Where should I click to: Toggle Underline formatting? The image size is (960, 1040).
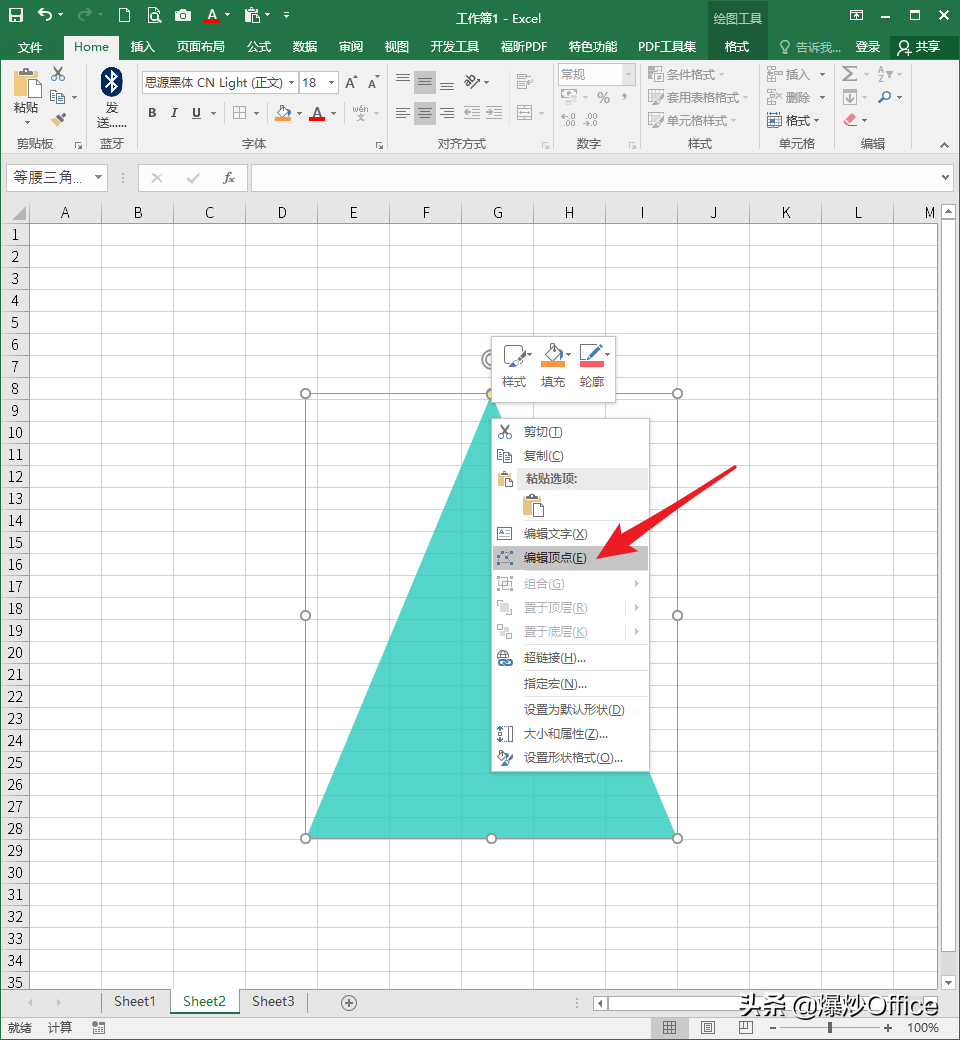pyautogui.click(x=196, y=113)
